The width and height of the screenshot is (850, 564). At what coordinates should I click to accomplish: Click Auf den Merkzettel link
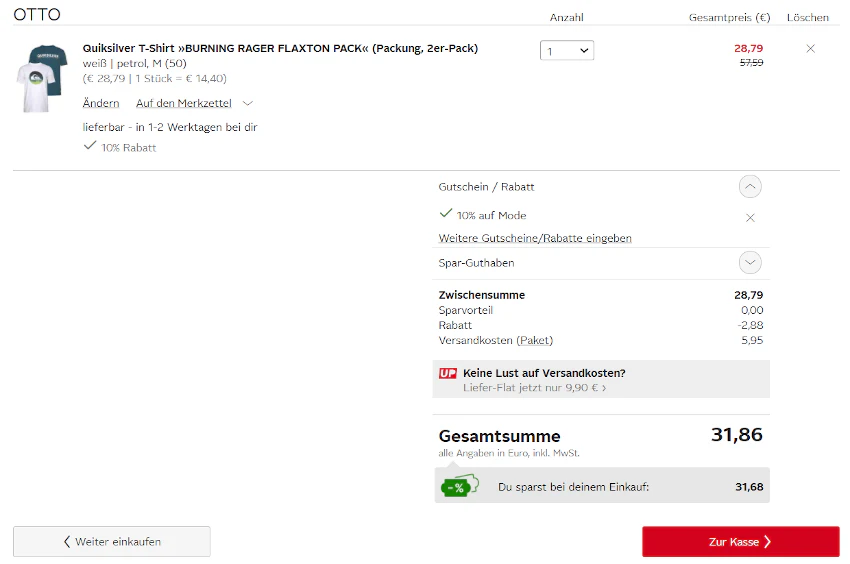pos(184,103)
